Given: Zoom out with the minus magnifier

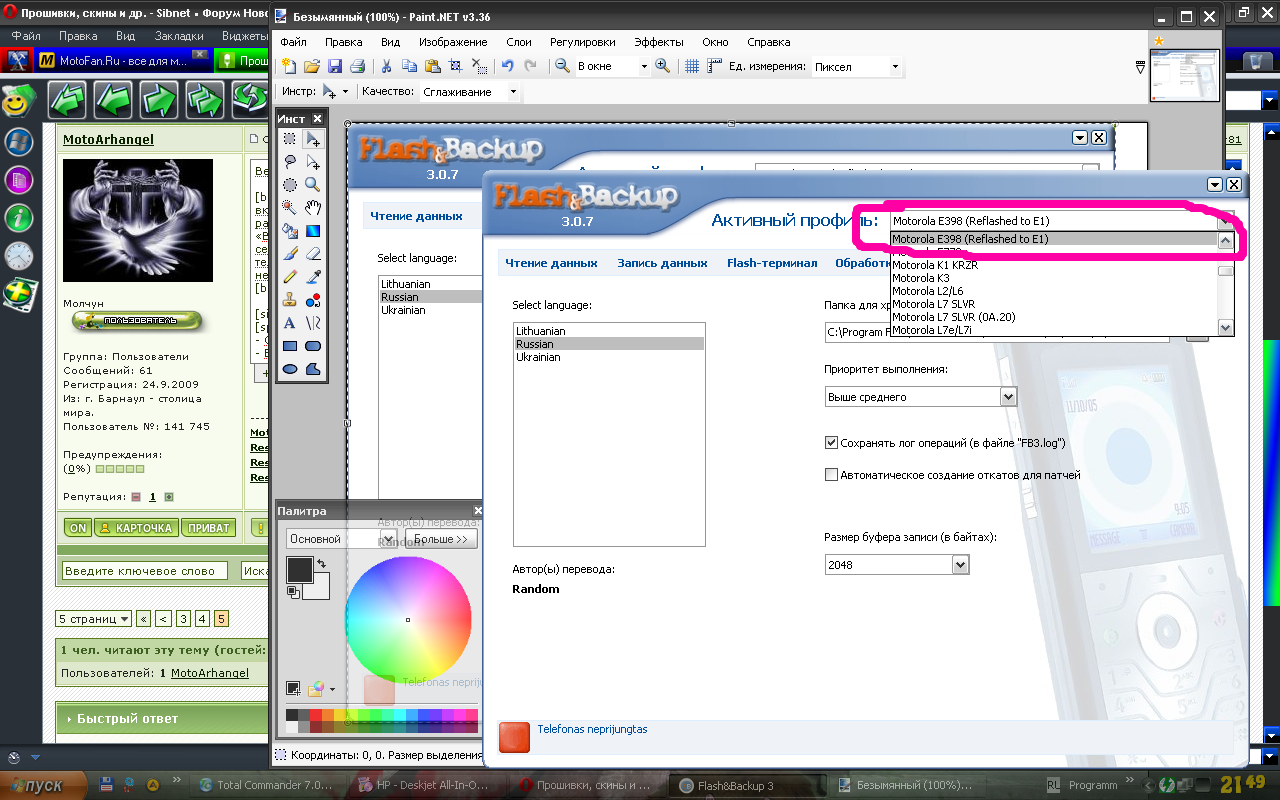Looking at the screenshot, I should pyautogui.click(x=562, y=66).
